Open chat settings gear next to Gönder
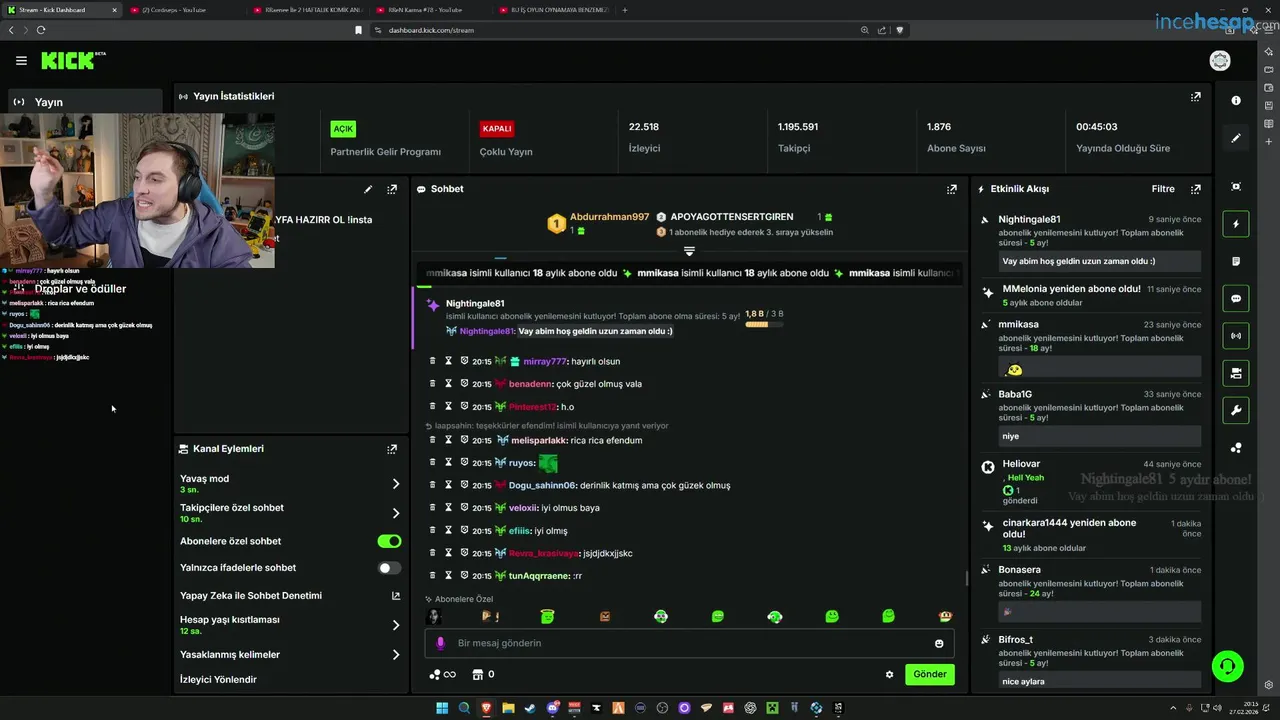This screenshot has height=720, width=1280. coord(889,674)
